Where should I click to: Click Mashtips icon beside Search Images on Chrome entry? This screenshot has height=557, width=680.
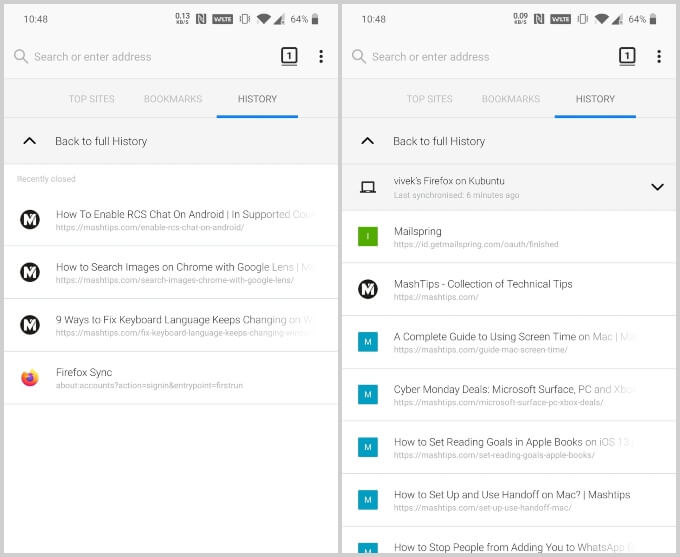pyautogui.click(x=30, y=272)
